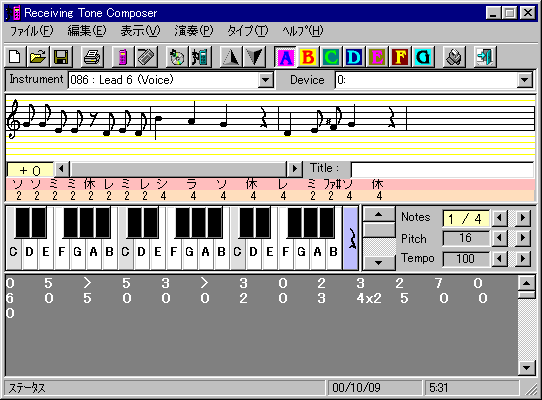The width and height of the screenshot is (542, 400).
Task: Click the New file toolbar icon
Action: pos(15,57)
